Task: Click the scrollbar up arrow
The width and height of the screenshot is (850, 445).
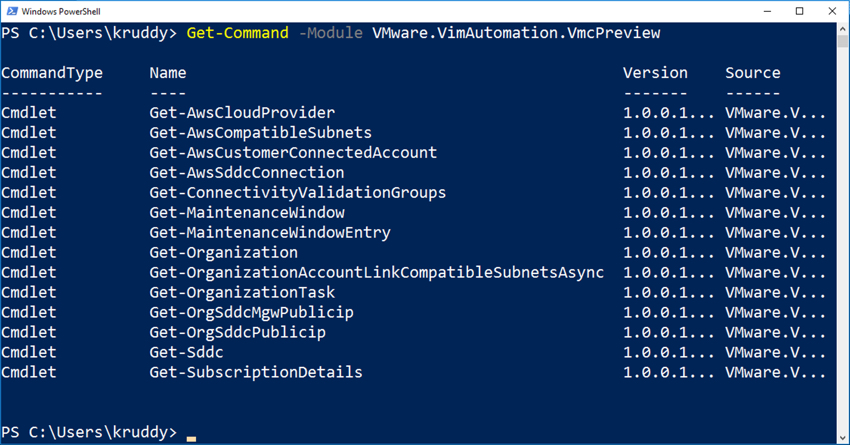Action: click(843, 28)
